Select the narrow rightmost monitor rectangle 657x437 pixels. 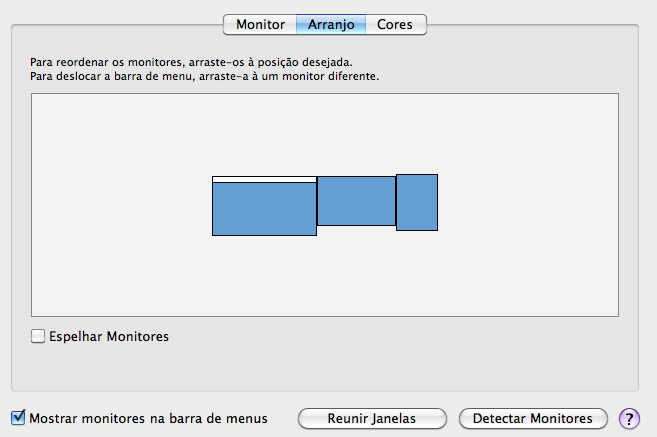tap(417, 202)
